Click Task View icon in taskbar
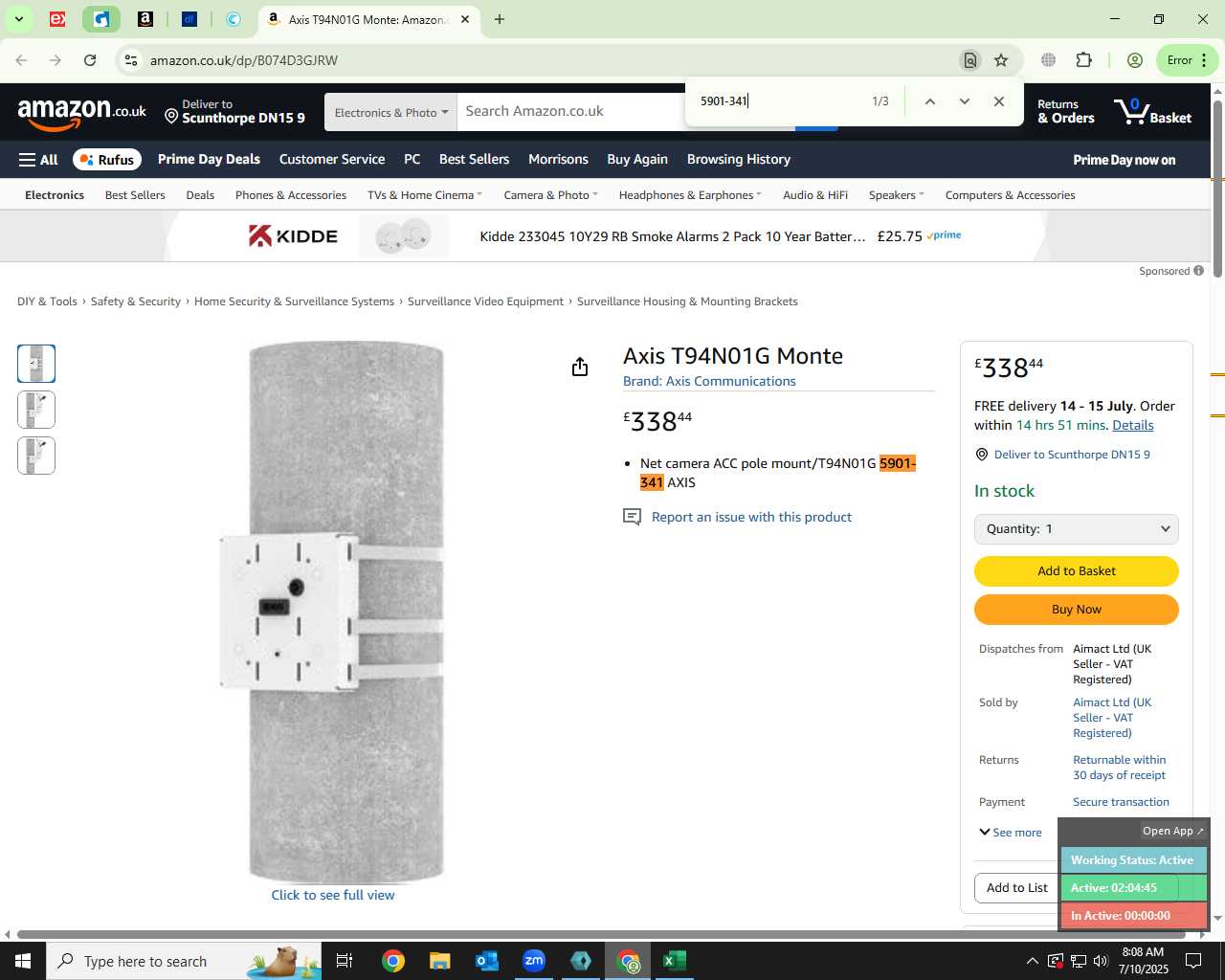Image resolution: width=1225 pixels, height=980 pixels. (345, 961)
